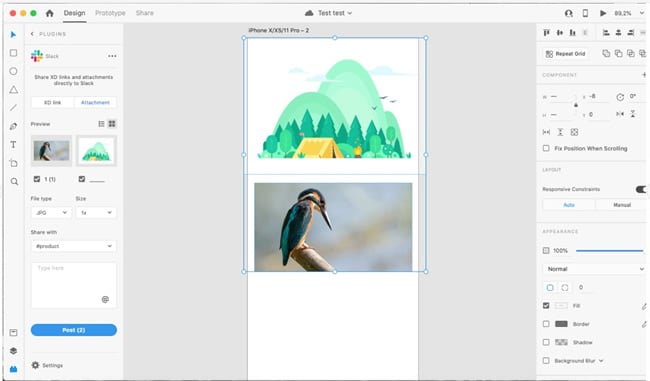Switch to the Share tab
The width and height of the screenshot is (650, 381).
tap(145, 13)
